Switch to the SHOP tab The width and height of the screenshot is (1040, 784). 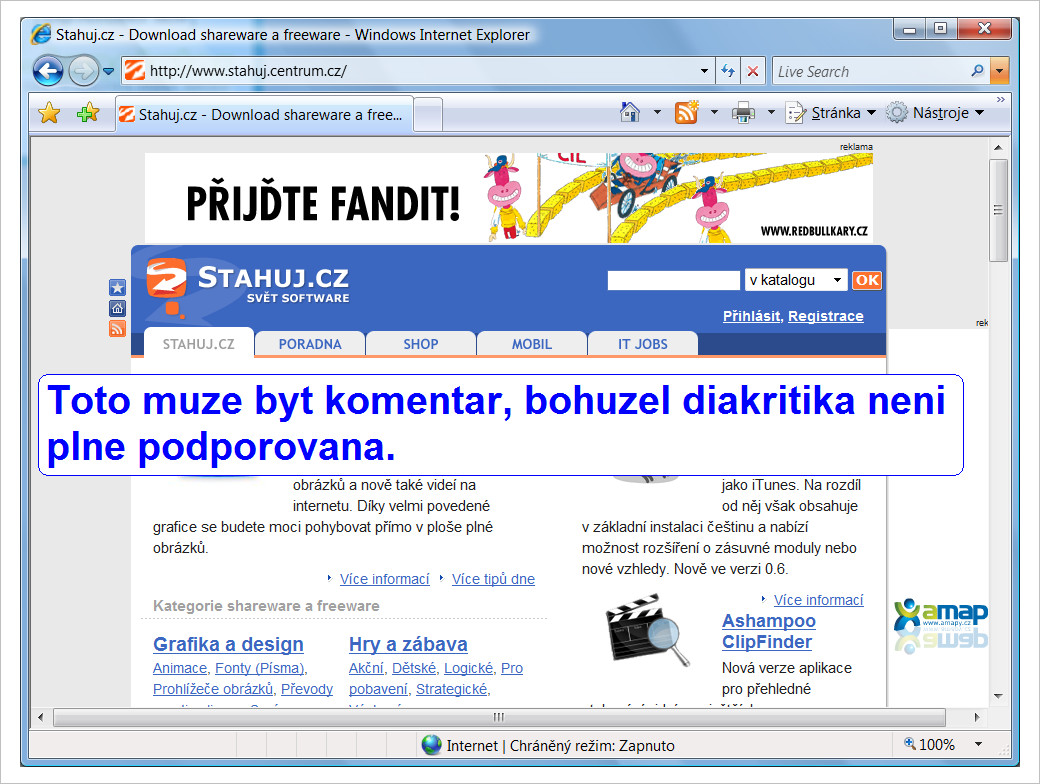pyautogui.click(x=421, y=344)
